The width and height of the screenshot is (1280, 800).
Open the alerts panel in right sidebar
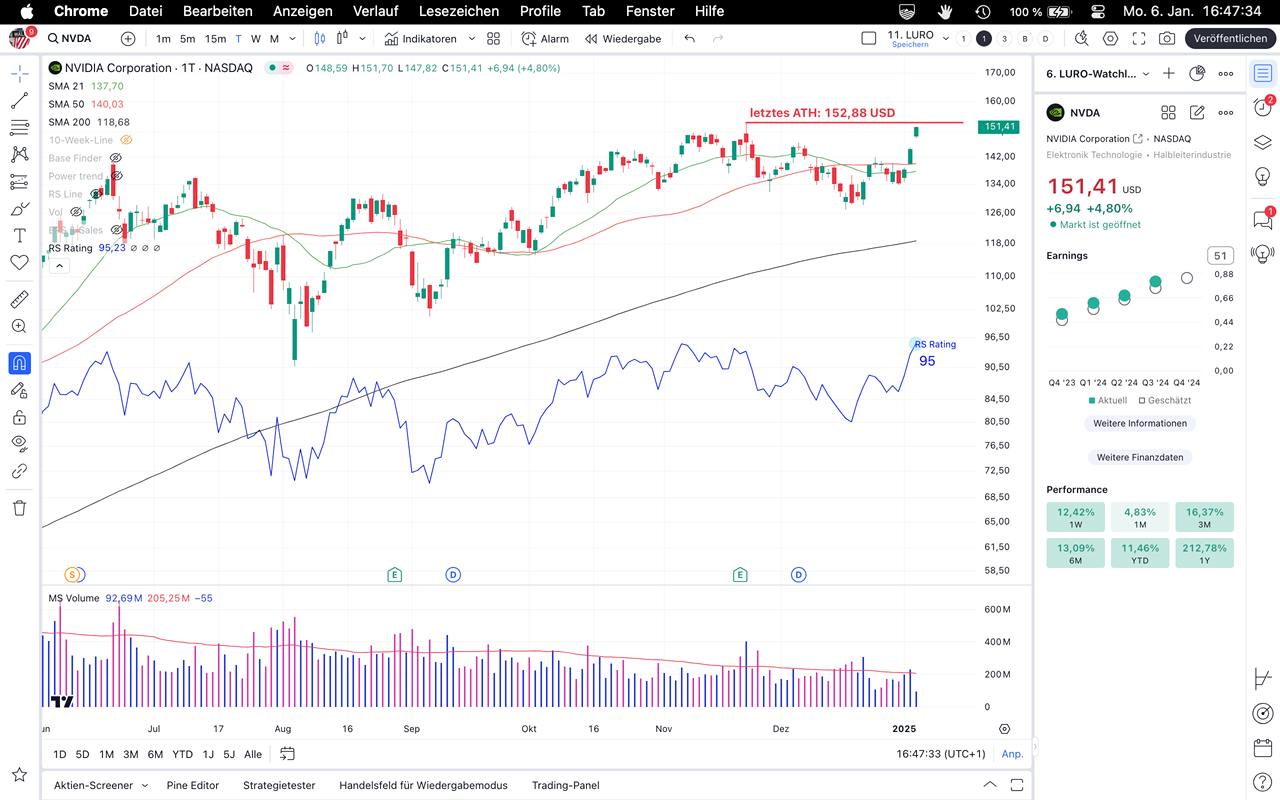point(1263,107)
